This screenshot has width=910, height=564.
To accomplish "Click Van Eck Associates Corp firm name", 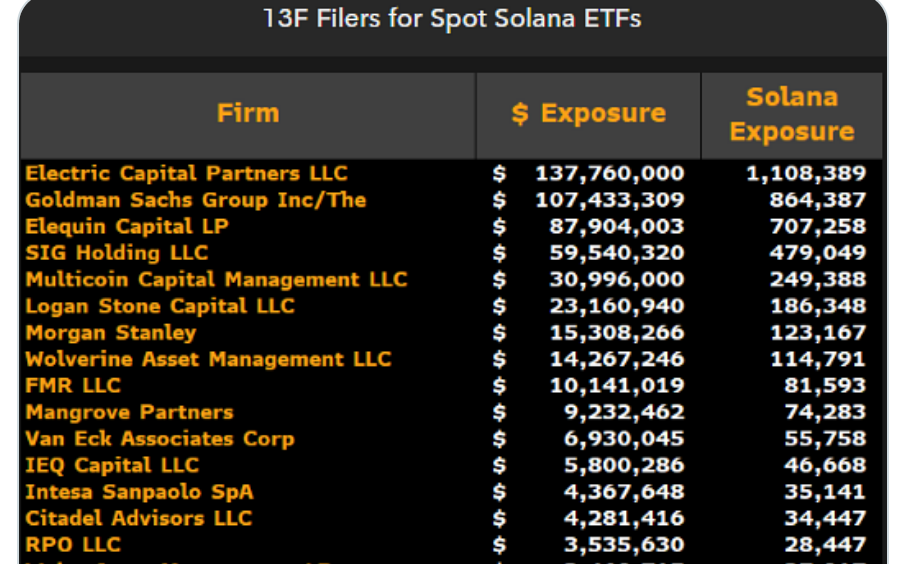I will click(x=160, y=439).
